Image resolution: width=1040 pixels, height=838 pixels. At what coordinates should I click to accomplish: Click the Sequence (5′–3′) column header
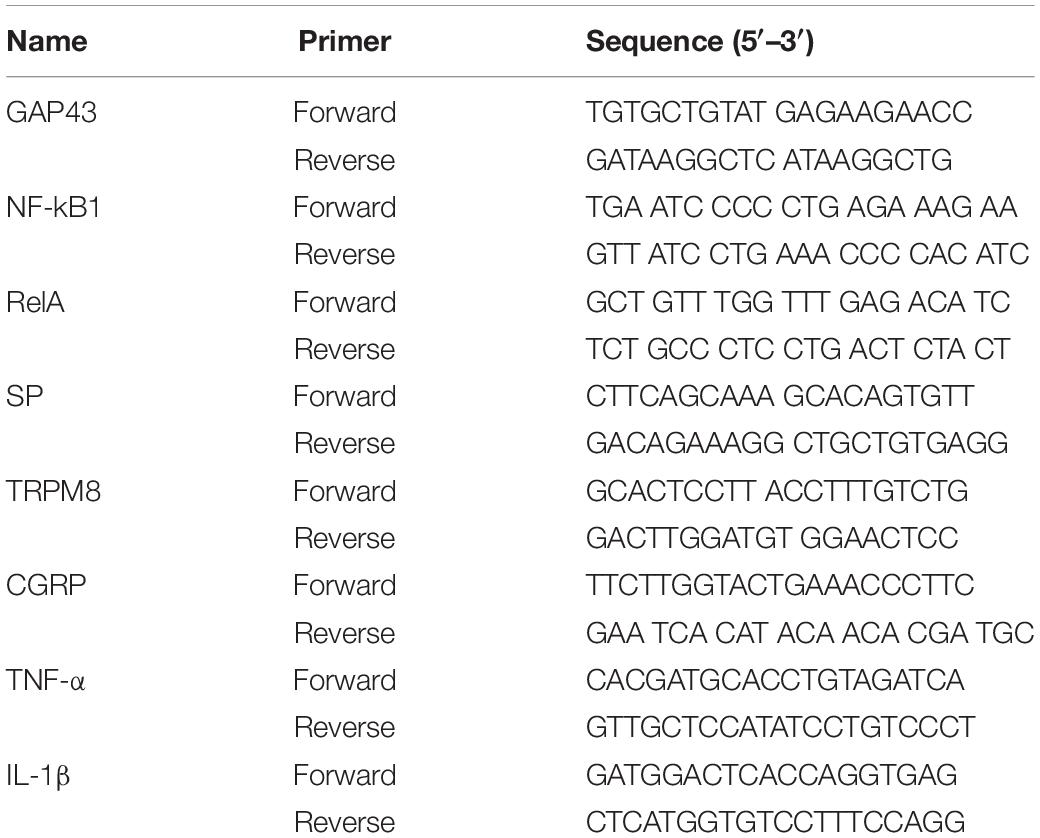coord(700,41)
